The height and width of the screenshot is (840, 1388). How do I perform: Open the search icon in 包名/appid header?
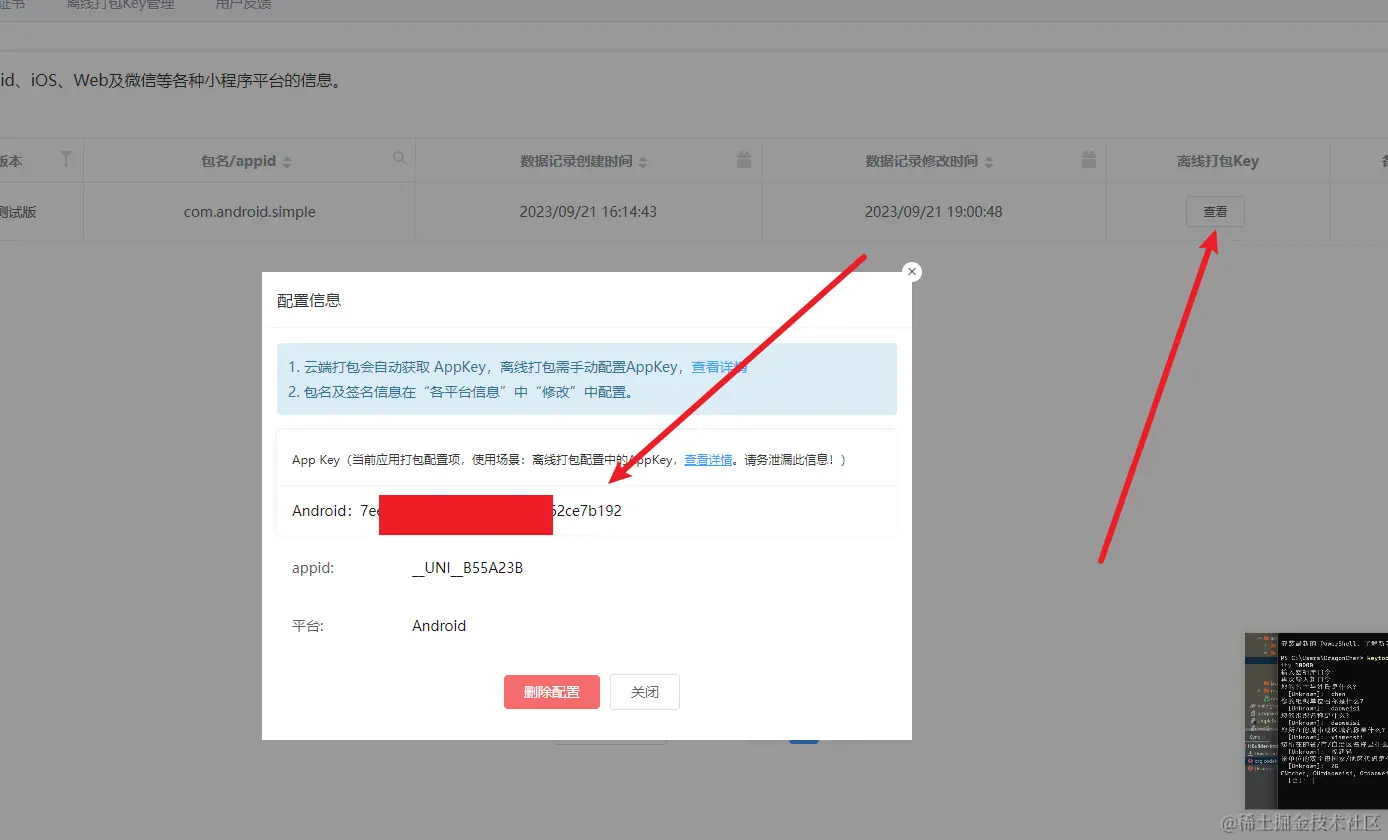[400, 159]
